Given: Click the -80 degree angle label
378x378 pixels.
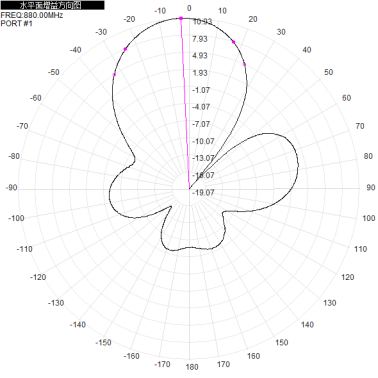Looking at the screenshot, I should click(x=14, y=156).
